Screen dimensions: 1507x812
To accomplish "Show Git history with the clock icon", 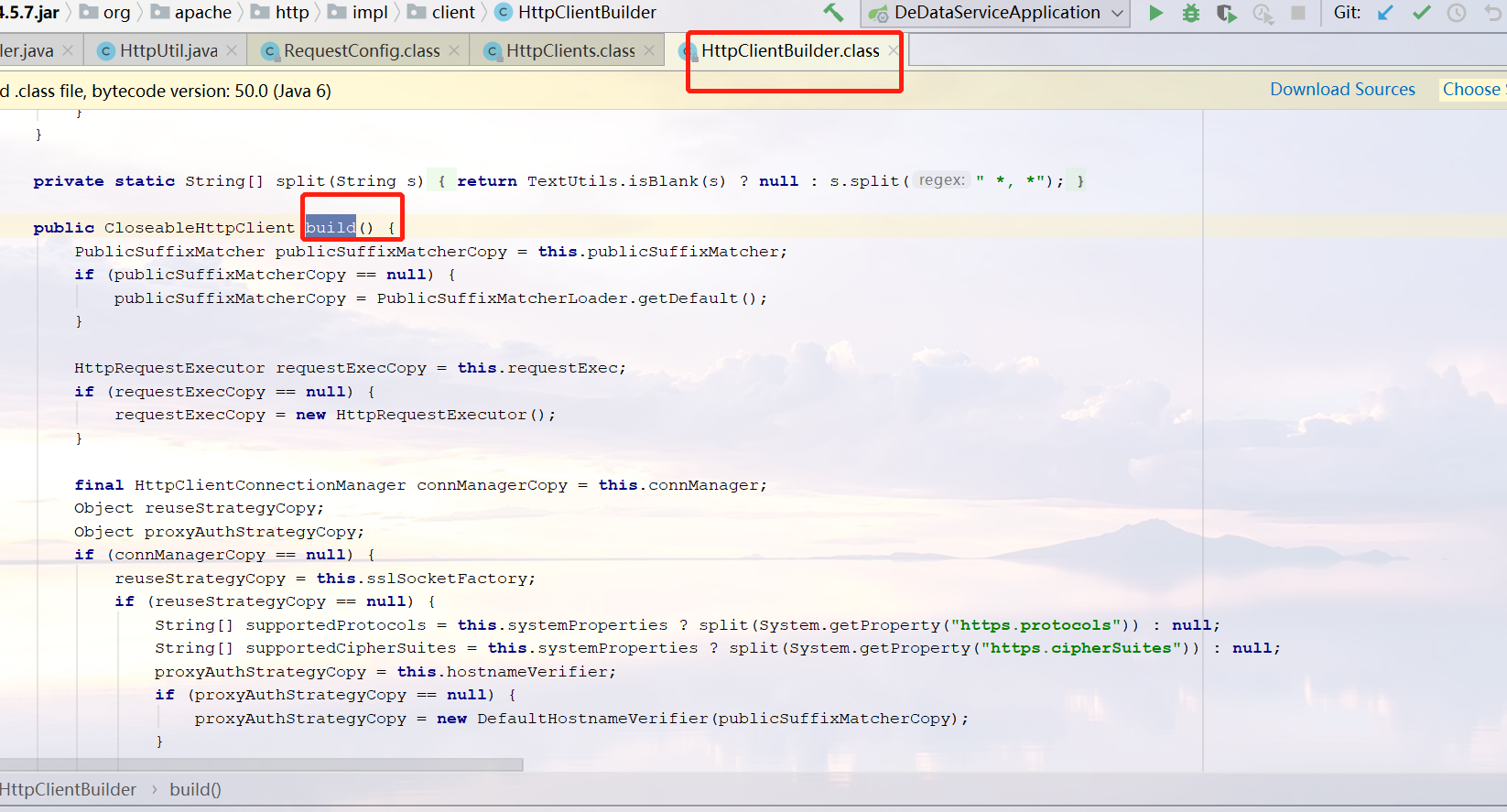I will (x=1457, y=13).
